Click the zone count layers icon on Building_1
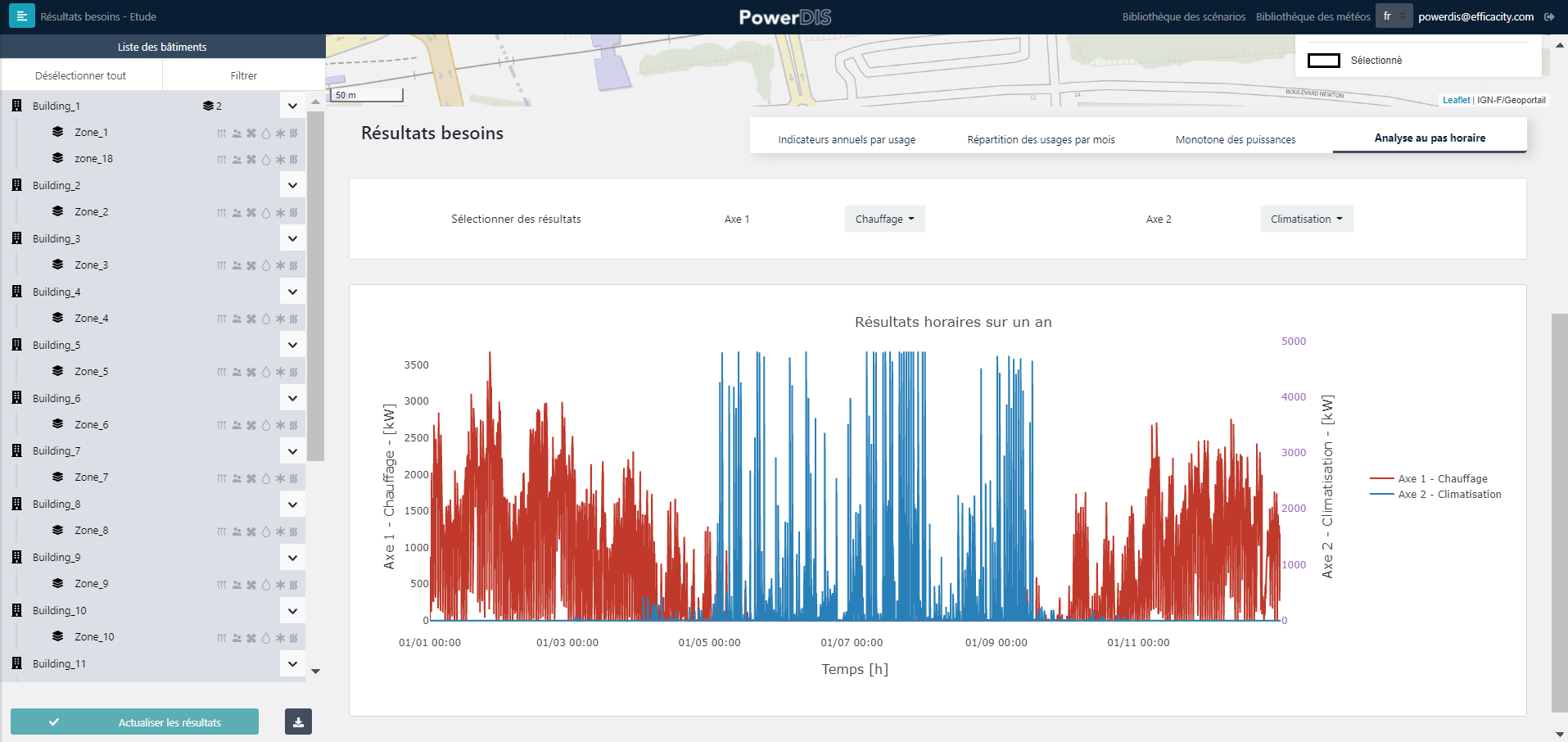The width and height of the screenshot is (1568, 742). (x=208, y=106)
